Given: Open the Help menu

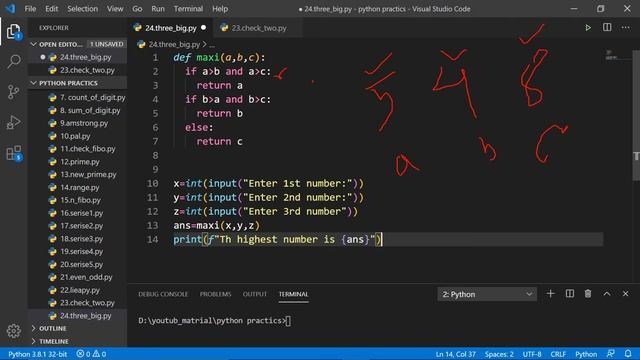Looking at the screenshot, I should point(220,9).
